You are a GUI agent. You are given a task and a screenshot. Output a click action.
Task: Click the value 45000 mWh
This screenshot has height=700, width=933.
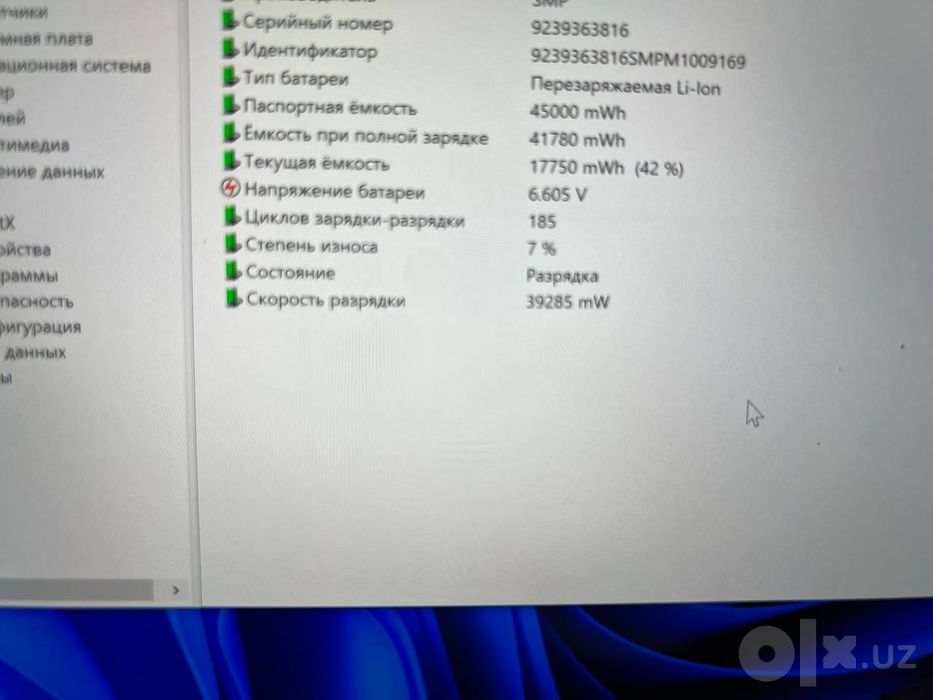click(578, 112)
